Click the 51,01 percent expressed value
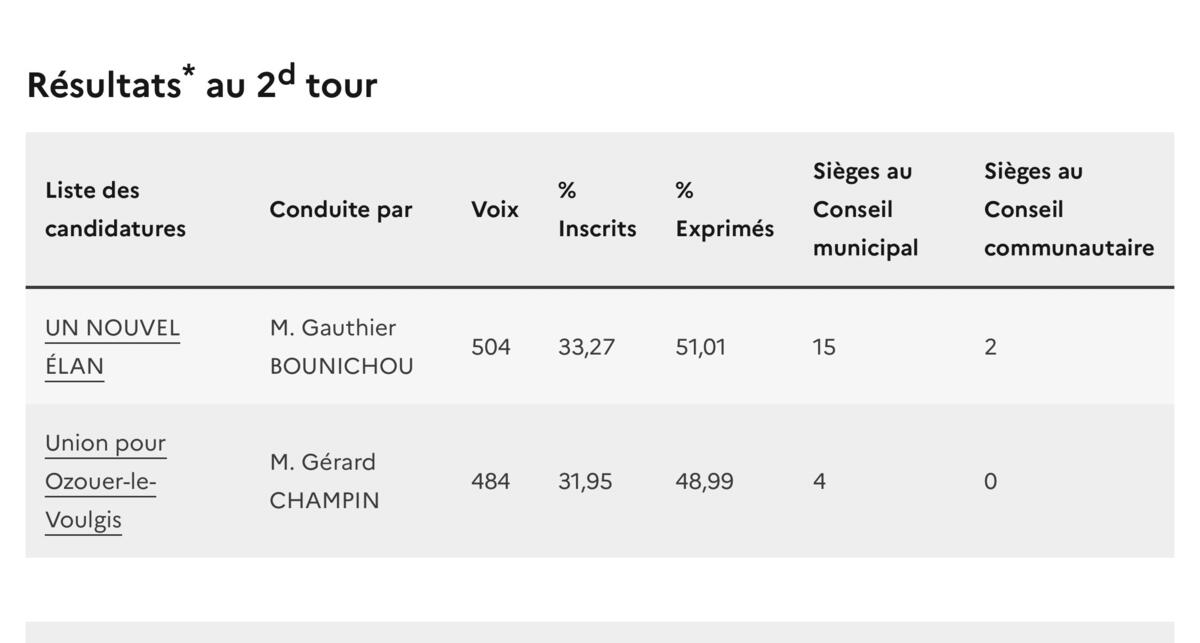This screenshot has height=643, width=1200. (701, 347)
